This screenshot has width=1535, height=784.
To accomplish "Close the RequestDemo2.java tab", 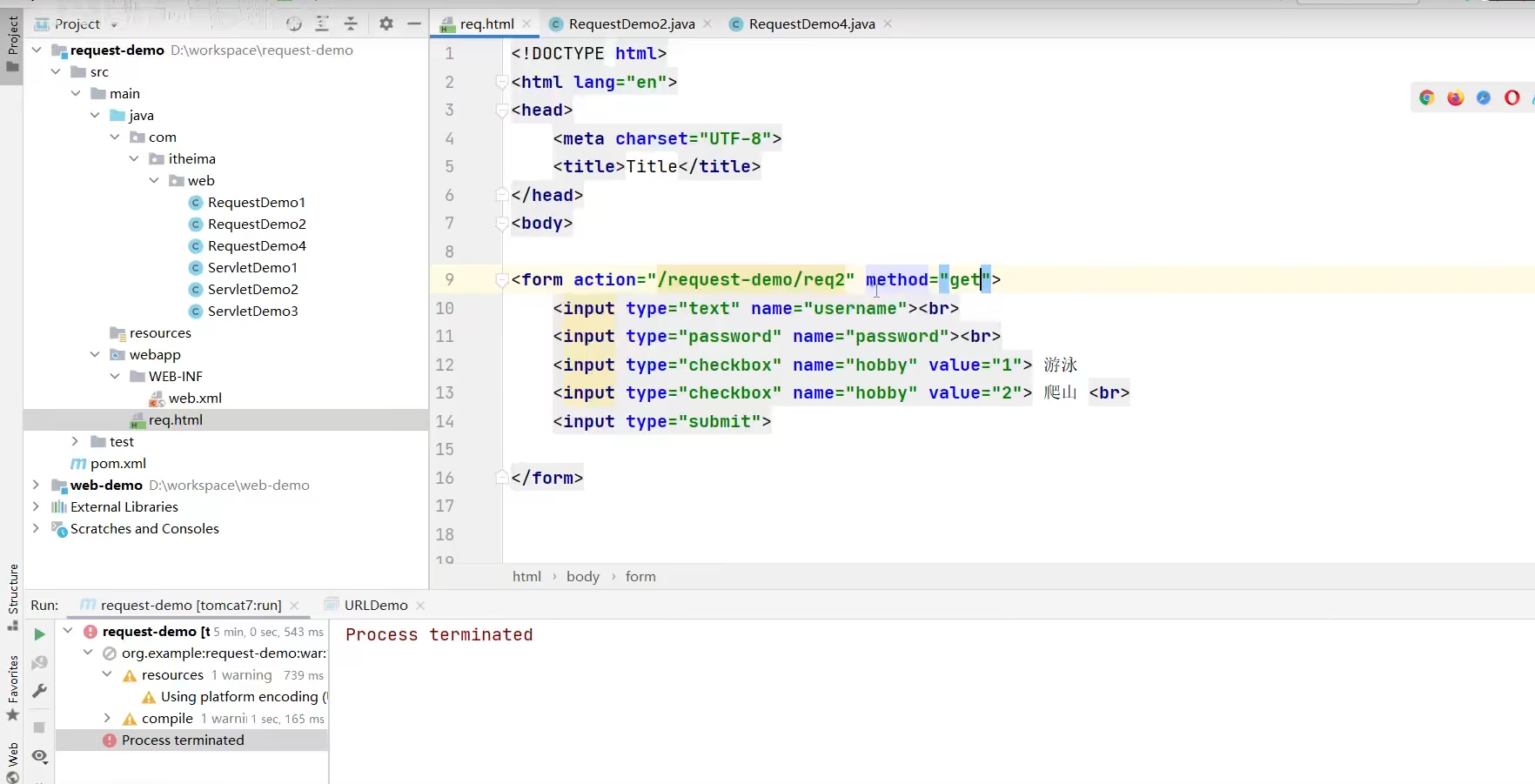I will (707, 24).
